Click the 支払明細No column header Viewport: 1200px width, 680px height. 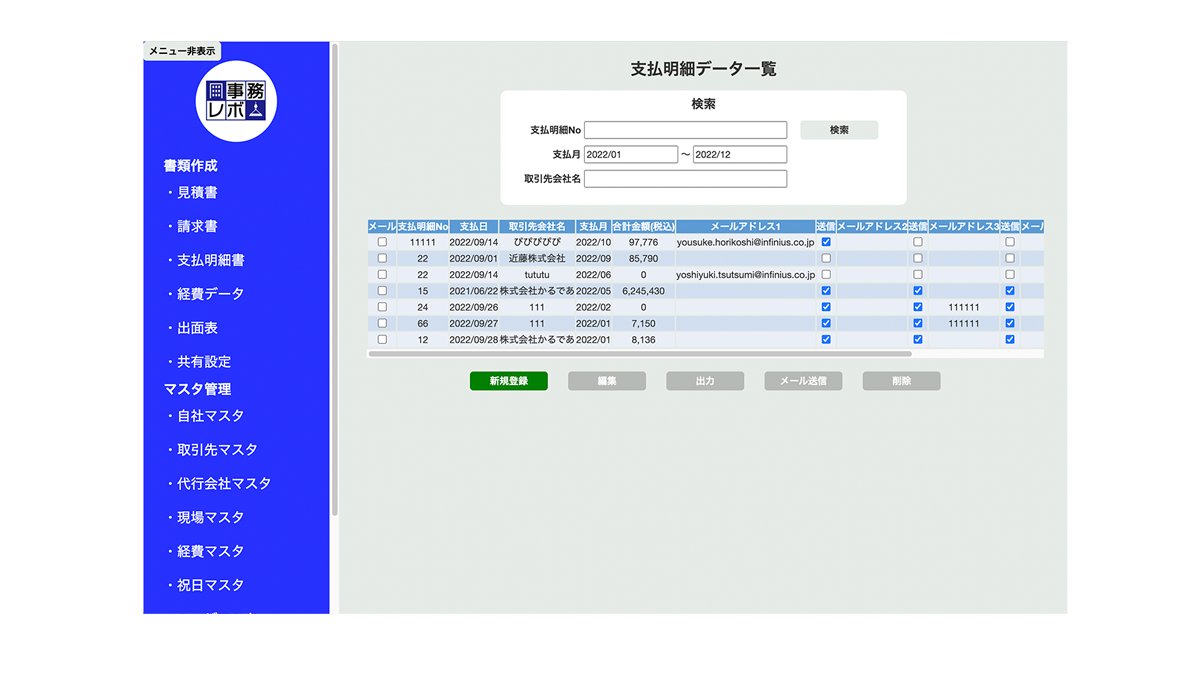tap(423, 227)
